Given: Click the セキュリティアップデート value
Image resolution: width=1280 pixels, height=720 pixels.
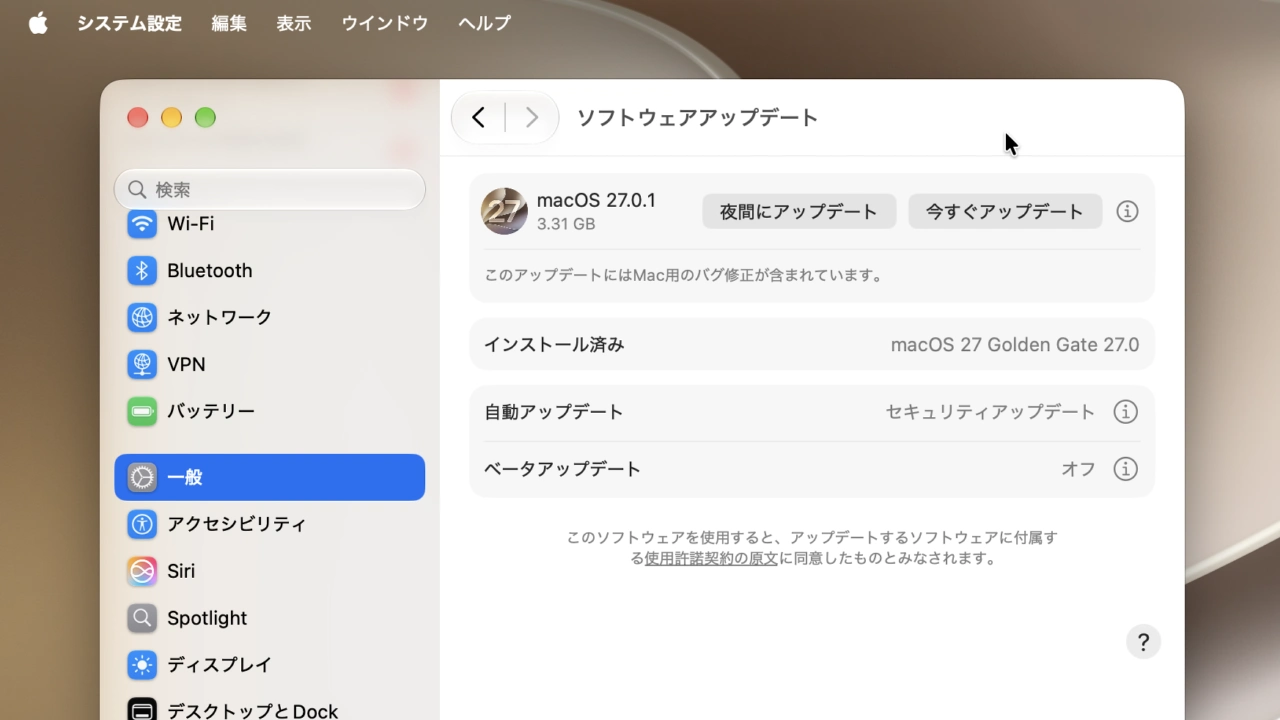Looking at the screenshot, I should click(990, 412).
